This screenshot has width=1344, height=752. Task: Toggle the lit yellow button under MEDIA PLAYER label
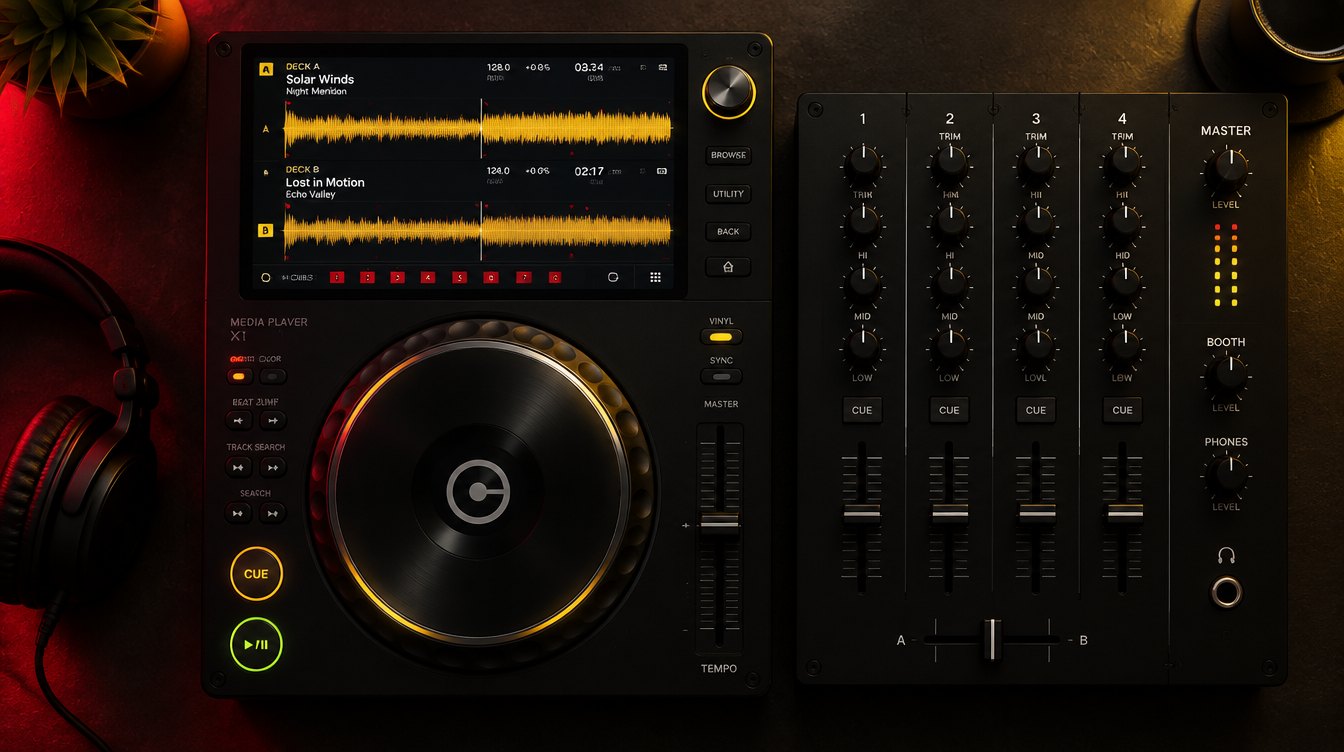pyautogui.click(x=239, y=377)
